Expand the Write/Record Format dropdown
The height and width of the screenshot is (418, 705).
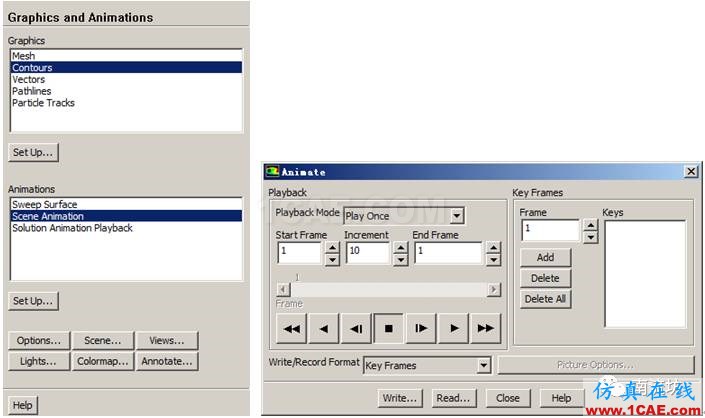484,365
